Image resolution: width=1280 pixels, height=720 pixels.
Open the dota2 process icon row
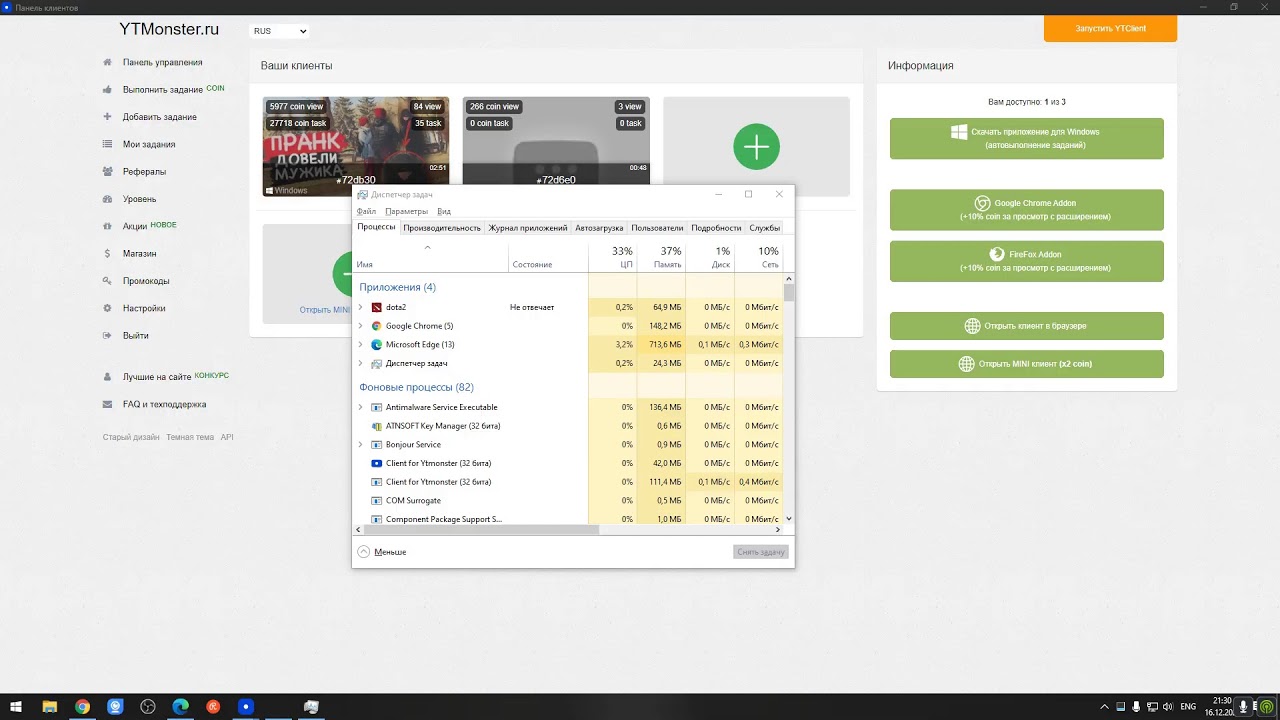coord(376,307)
